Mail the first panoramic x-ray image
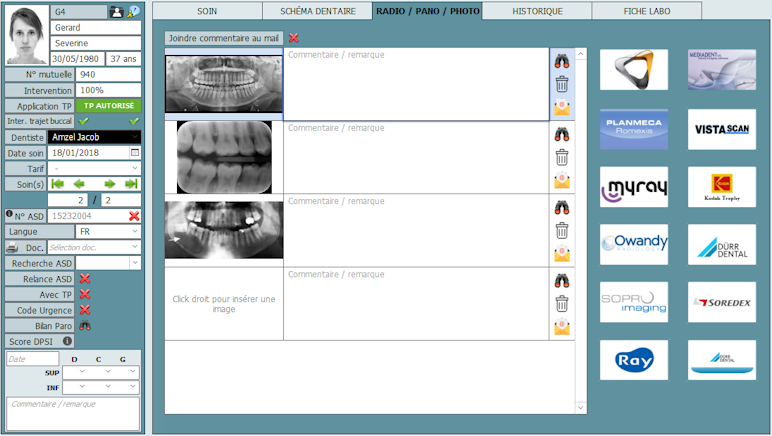 point(562,107)
